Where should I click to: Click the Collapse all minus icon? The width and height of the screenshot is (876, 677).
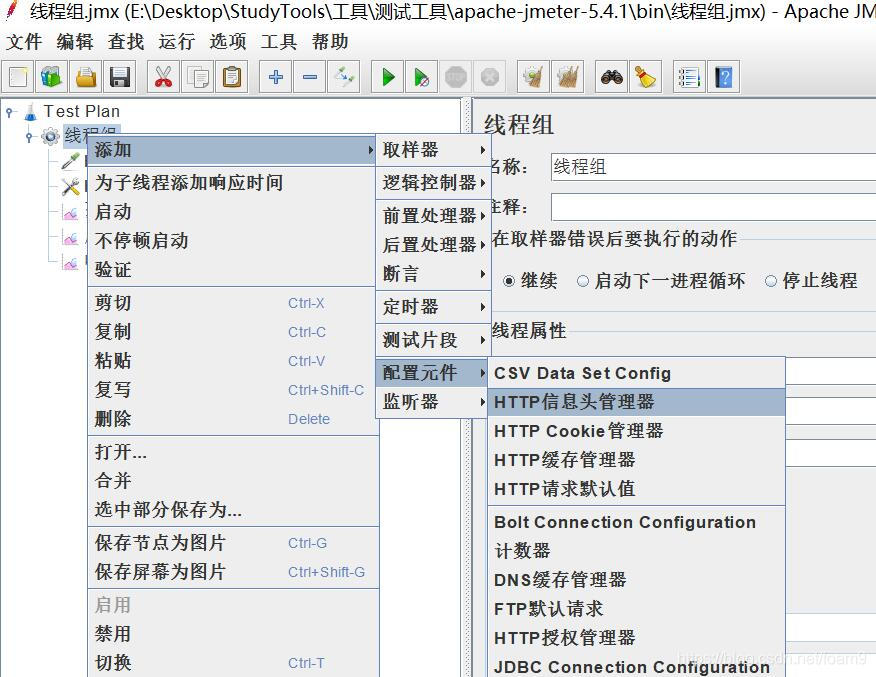click(x=310, y=77)
